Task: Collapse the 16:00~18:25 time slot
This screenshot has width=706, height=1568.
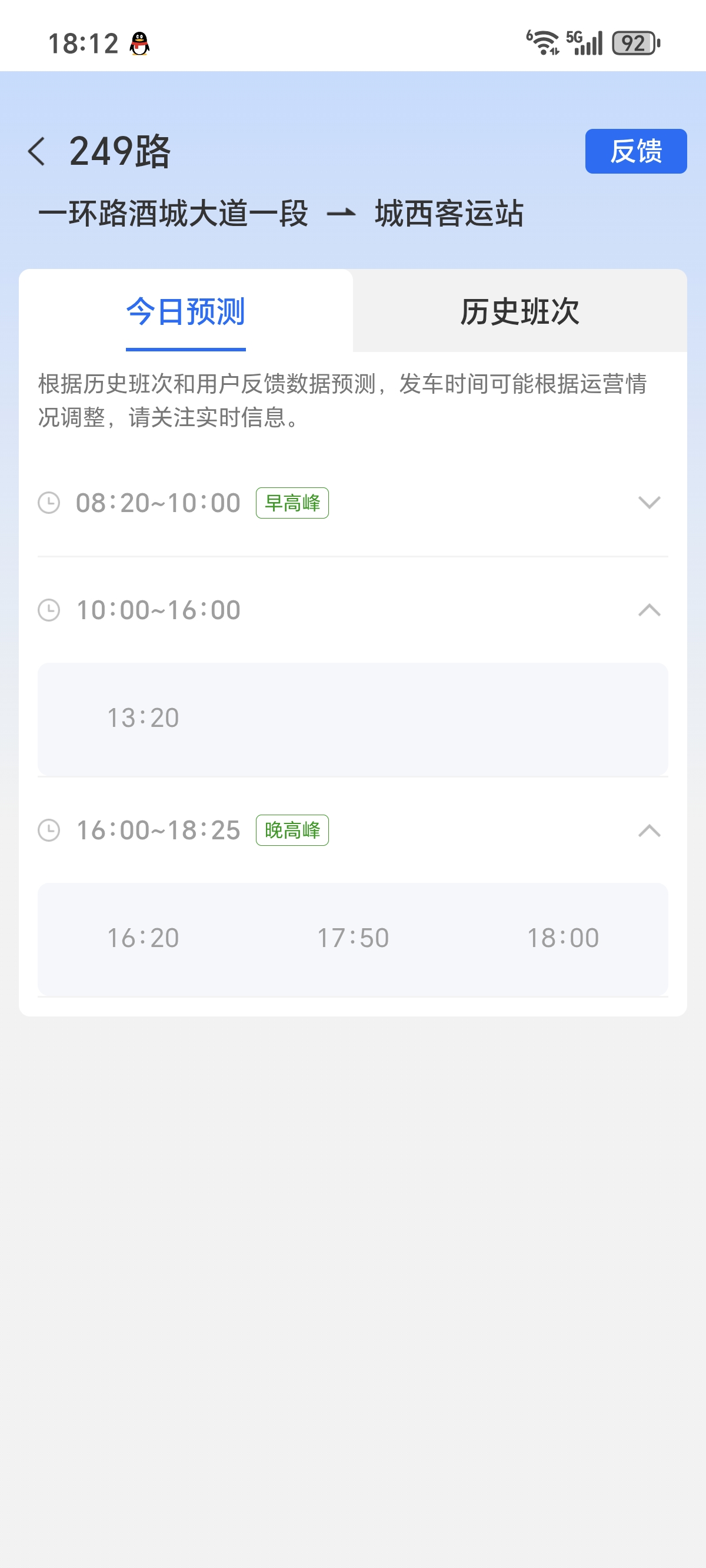Action: pos(649,830)
